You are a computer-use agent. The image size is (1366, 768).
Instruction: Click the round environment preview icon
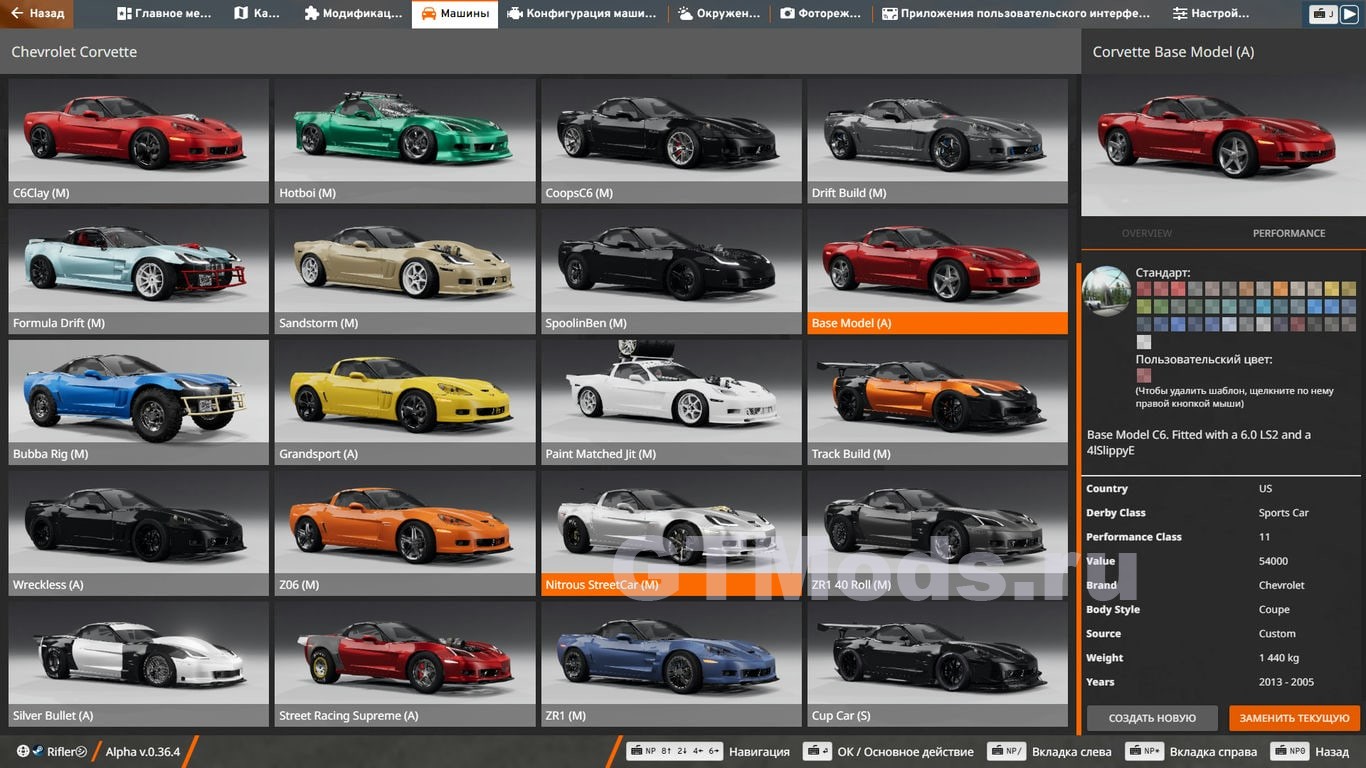pos(1106,291)
